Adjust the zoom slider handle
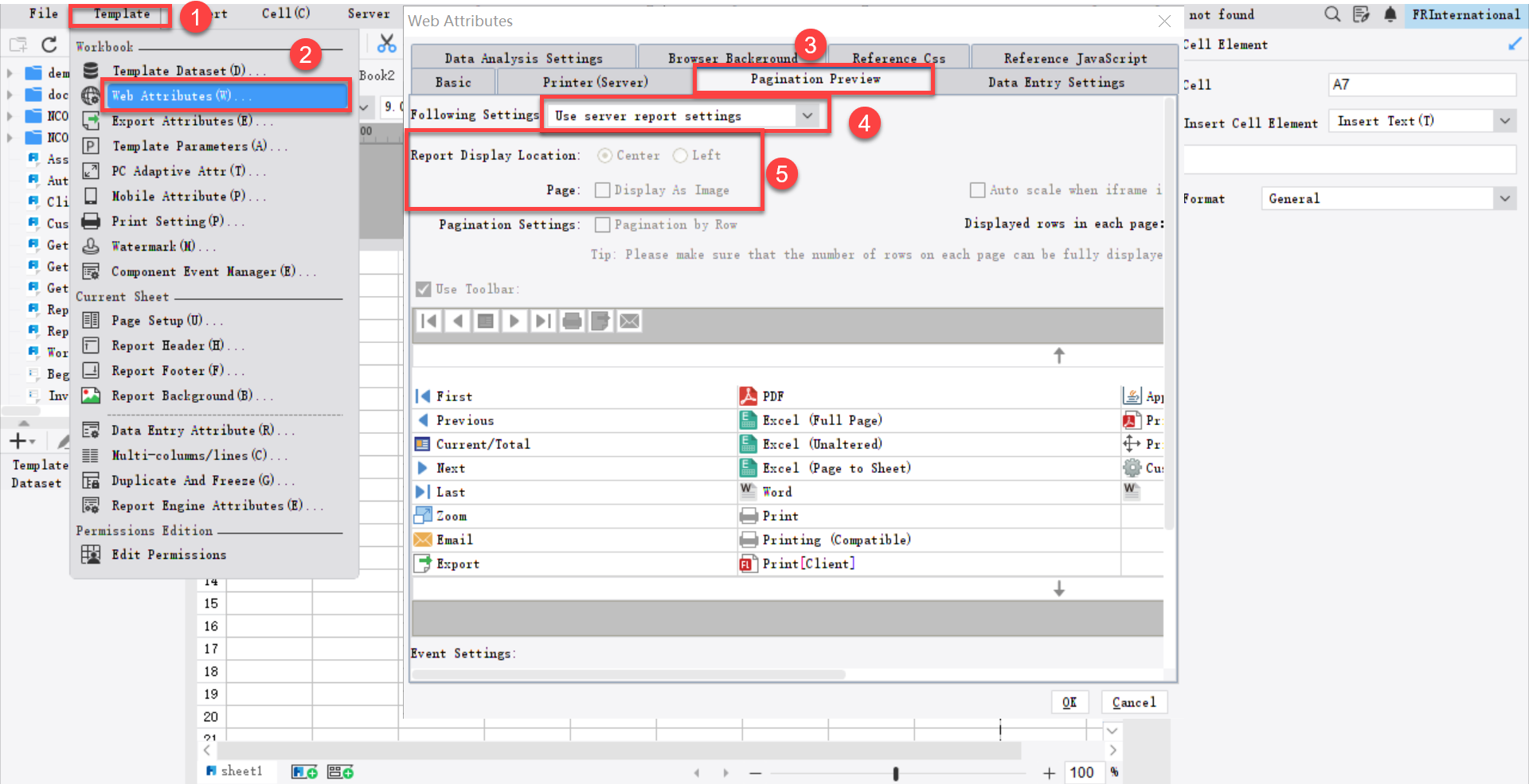This screenshot has height=784, width=1529. click(x=896, y=773)
